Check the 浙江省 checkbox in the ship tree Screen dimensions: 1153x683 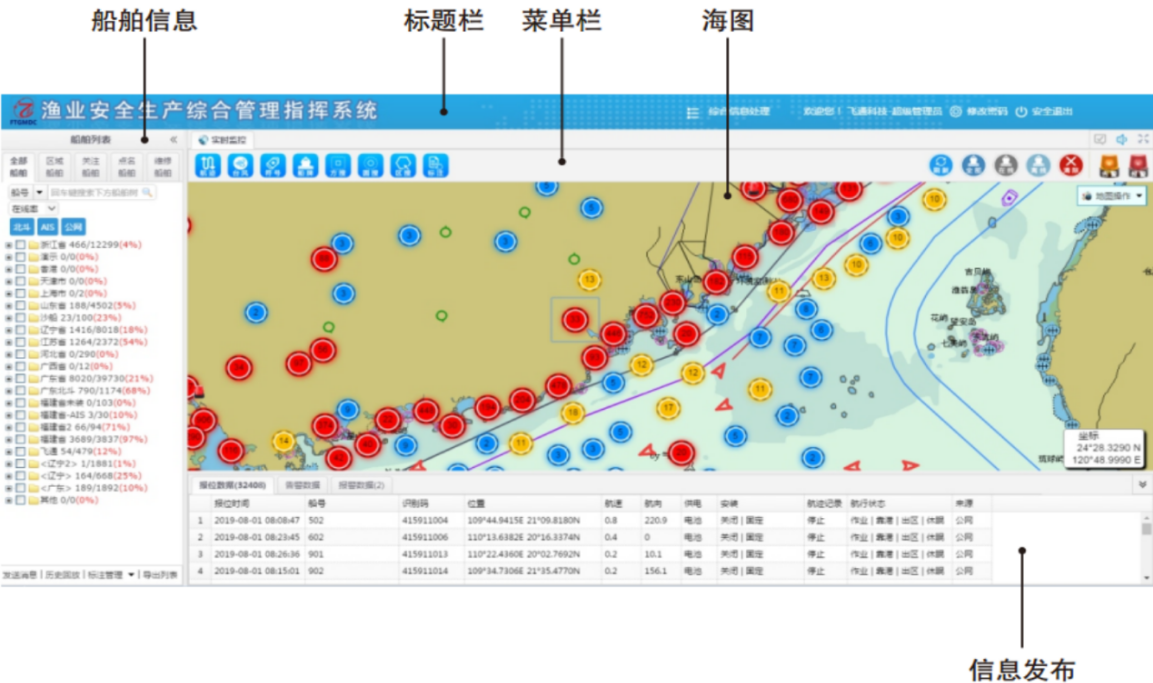21,245
